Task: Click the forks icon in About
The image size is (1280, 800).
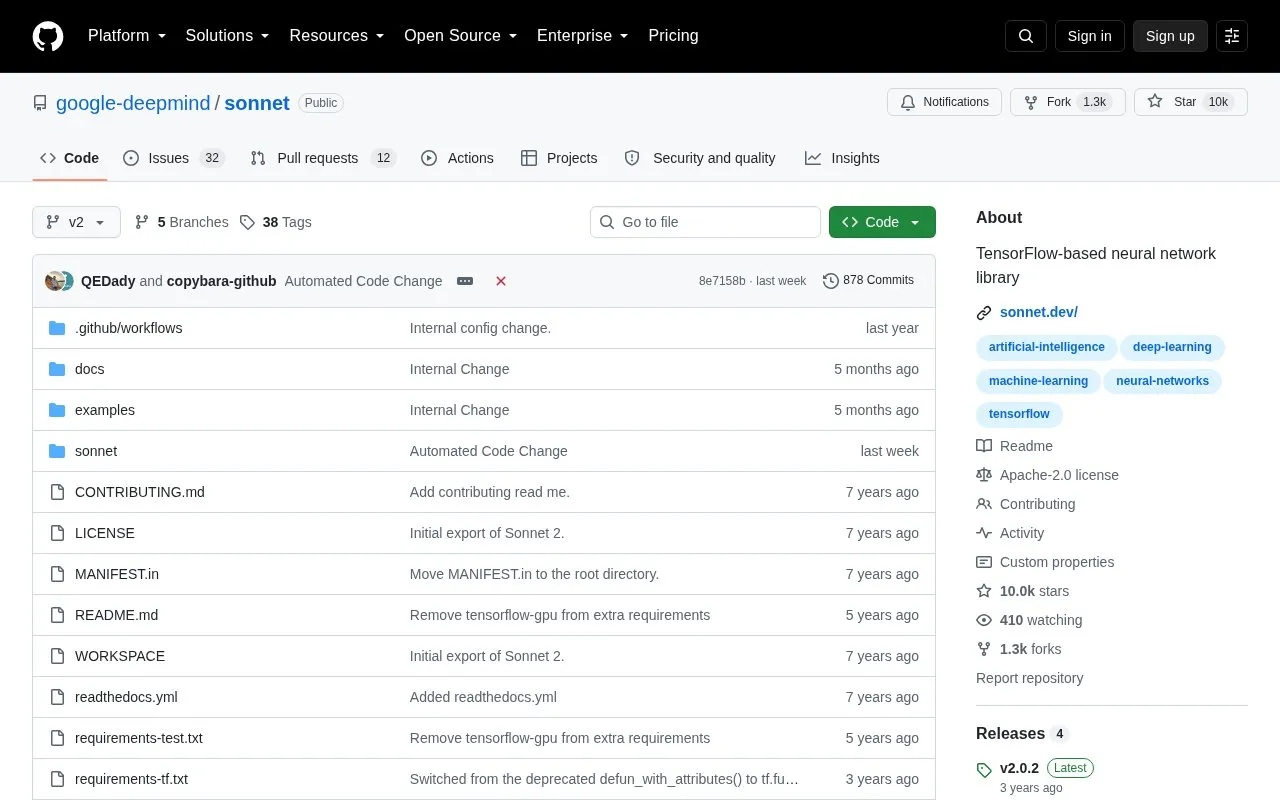Action: (984, 649)
